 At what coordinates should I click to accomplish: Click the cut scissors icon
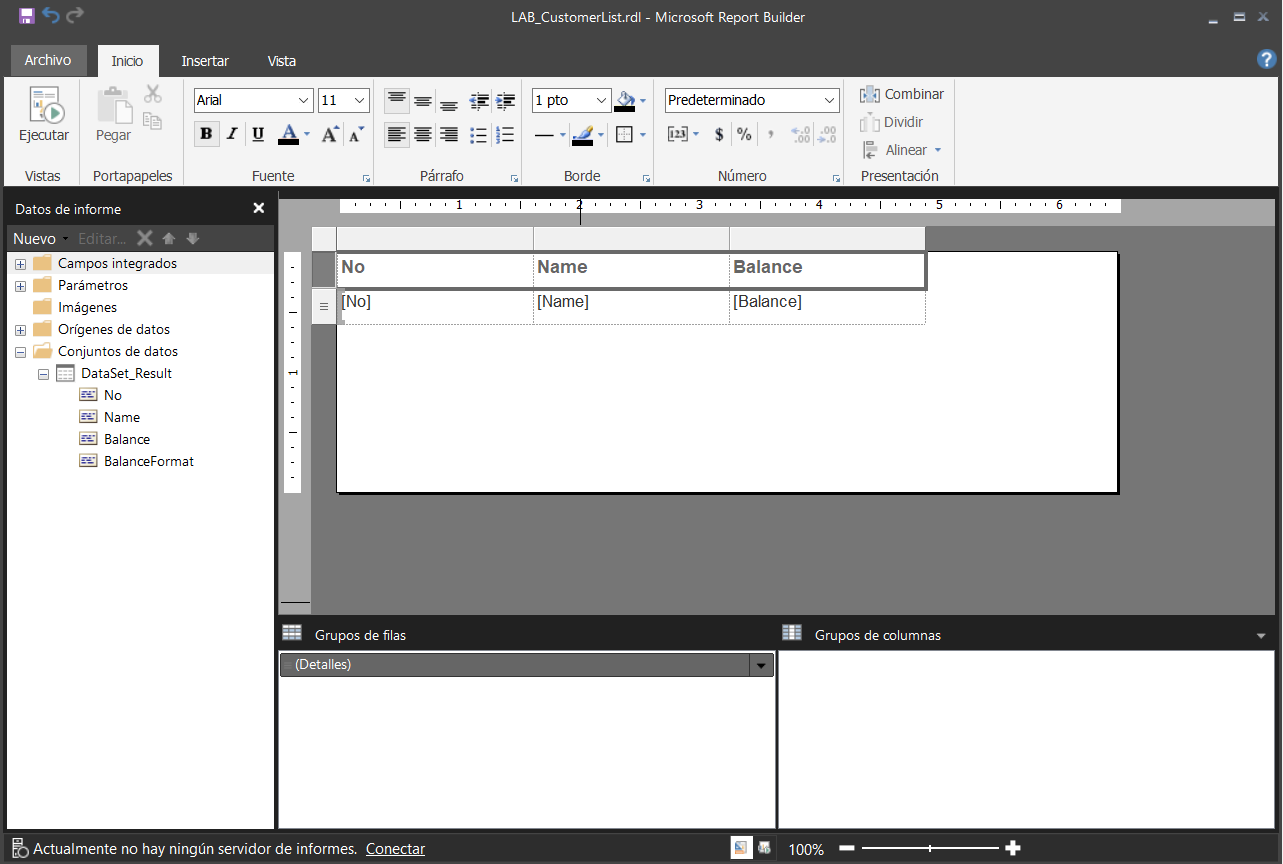(x=152, y=94)
